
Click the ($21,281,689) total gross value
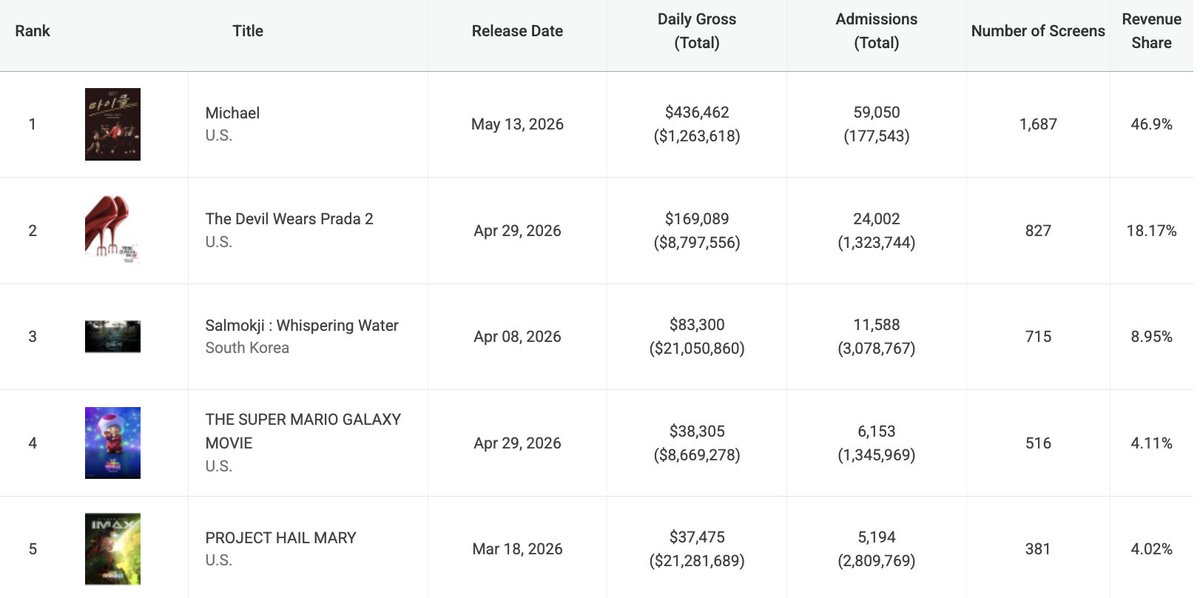[x=697, y=561]
